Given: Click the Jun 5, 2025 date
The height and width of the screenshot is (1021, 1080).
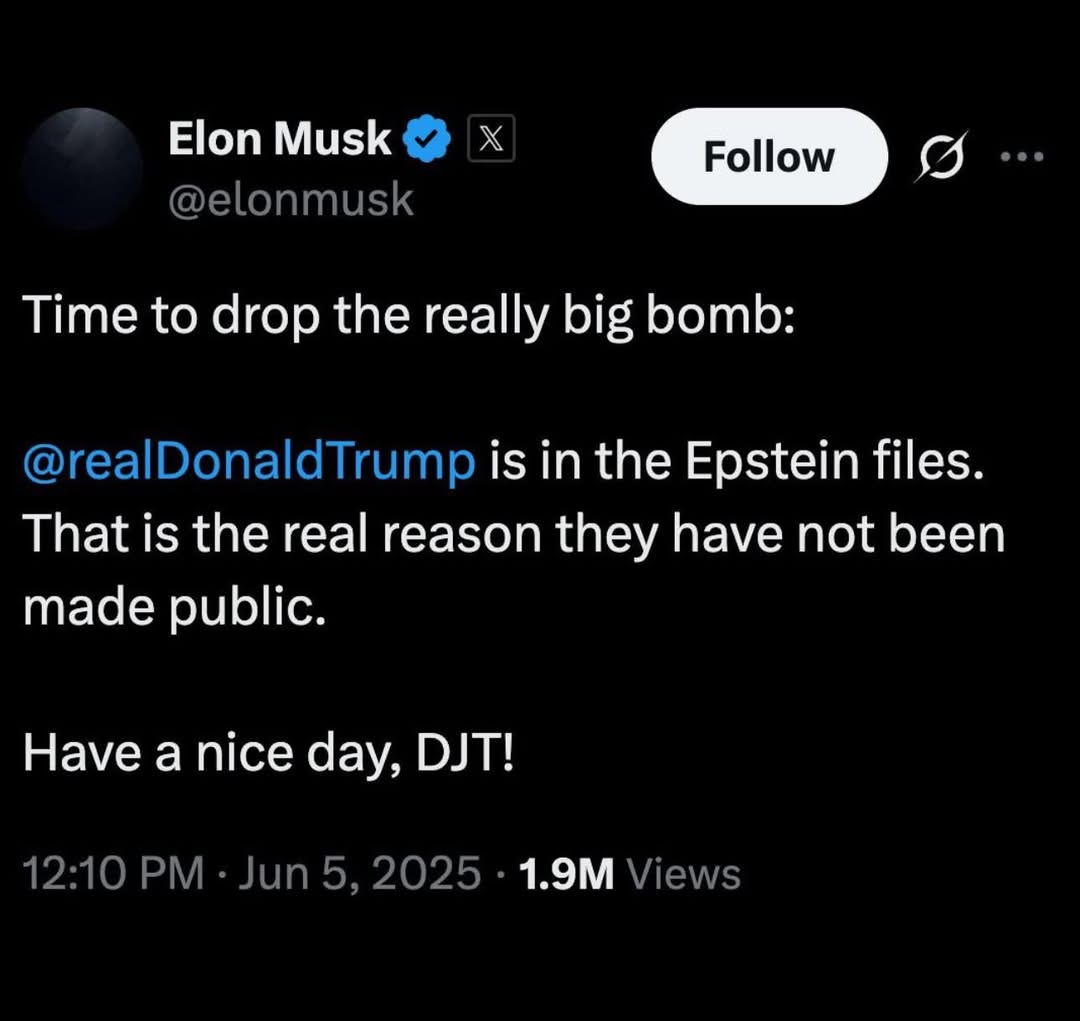Looking at the screenshot, I should click(x=359, y=873).
